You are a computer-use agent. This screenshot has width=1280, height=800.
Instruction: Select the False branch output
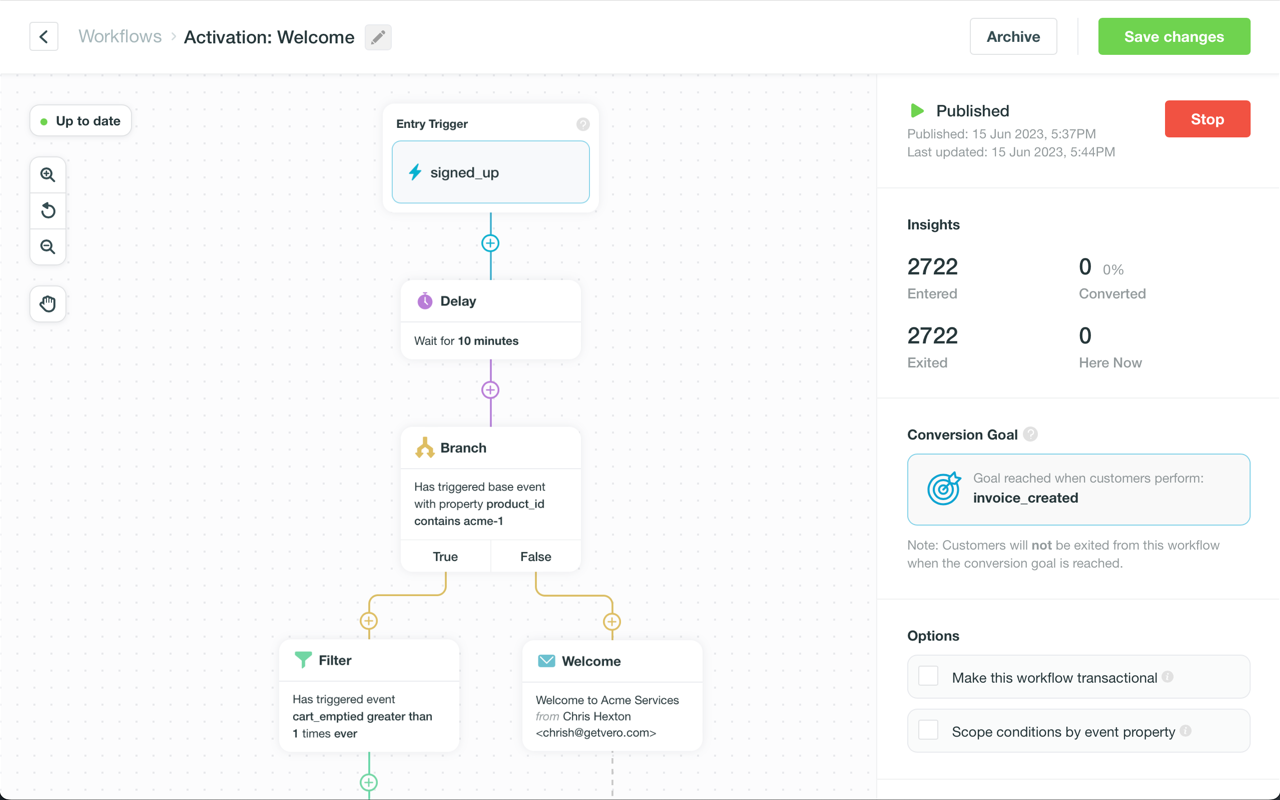(x=535, y=556)
